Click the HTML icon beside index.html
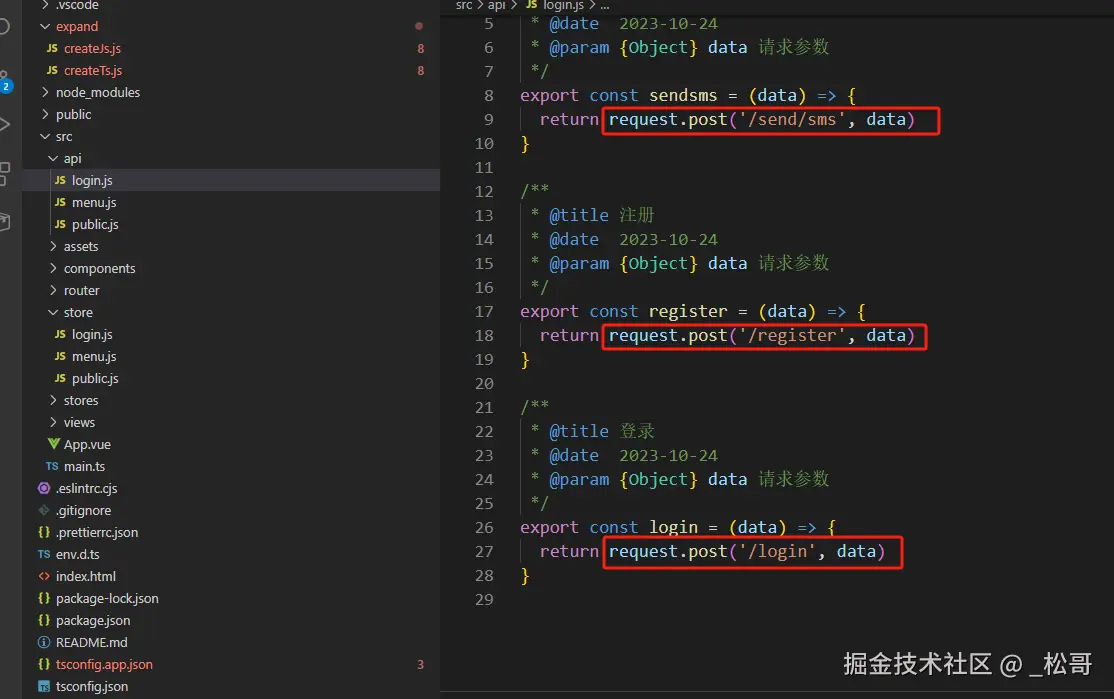 tap(44, 576)
